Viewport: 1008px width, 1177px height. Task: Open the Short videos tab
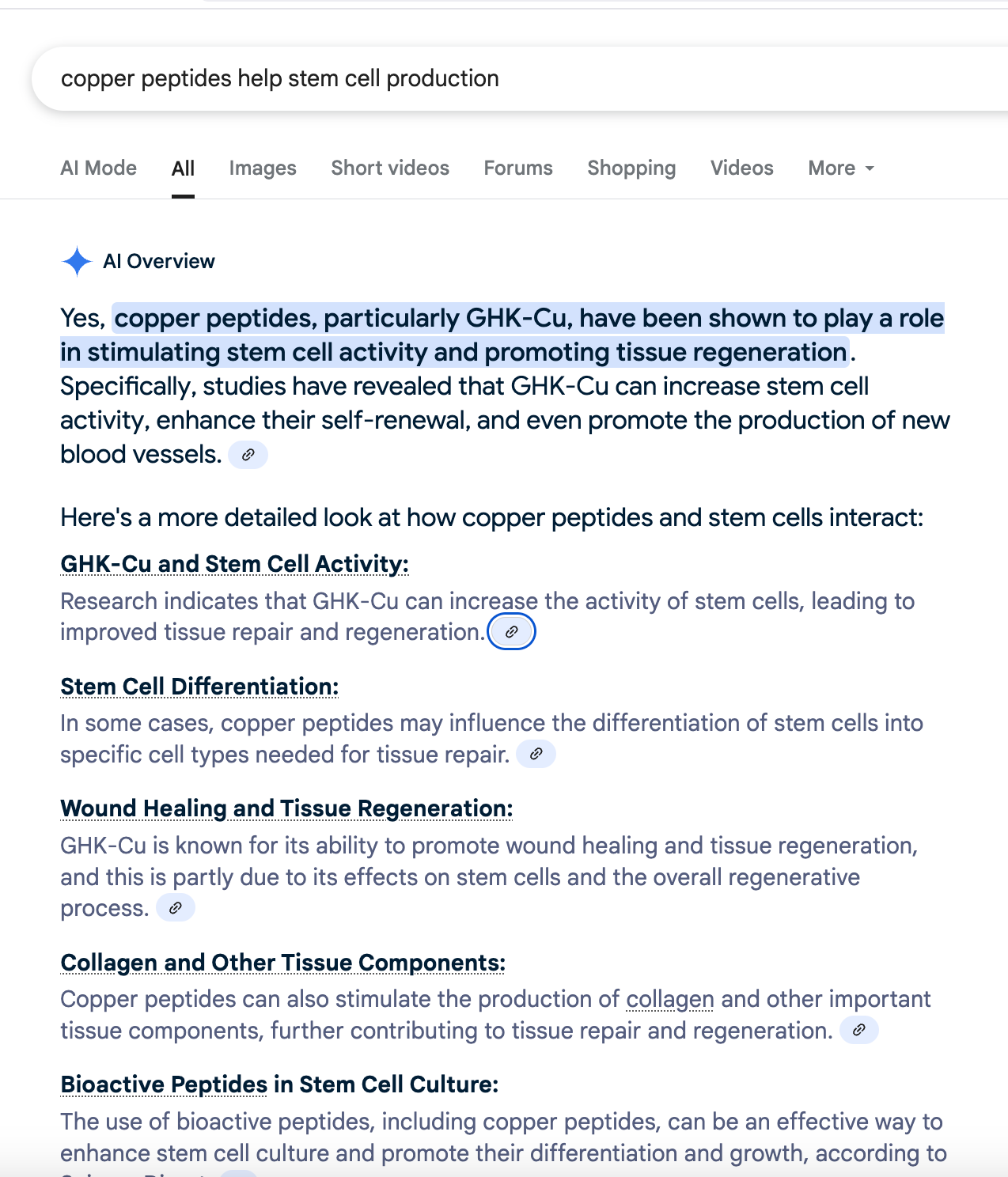[x=390, y=168]
